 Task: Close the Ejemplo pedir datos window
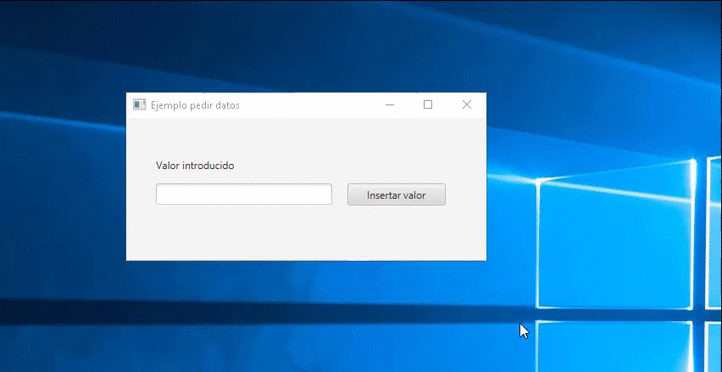click(x=466, y=105)
